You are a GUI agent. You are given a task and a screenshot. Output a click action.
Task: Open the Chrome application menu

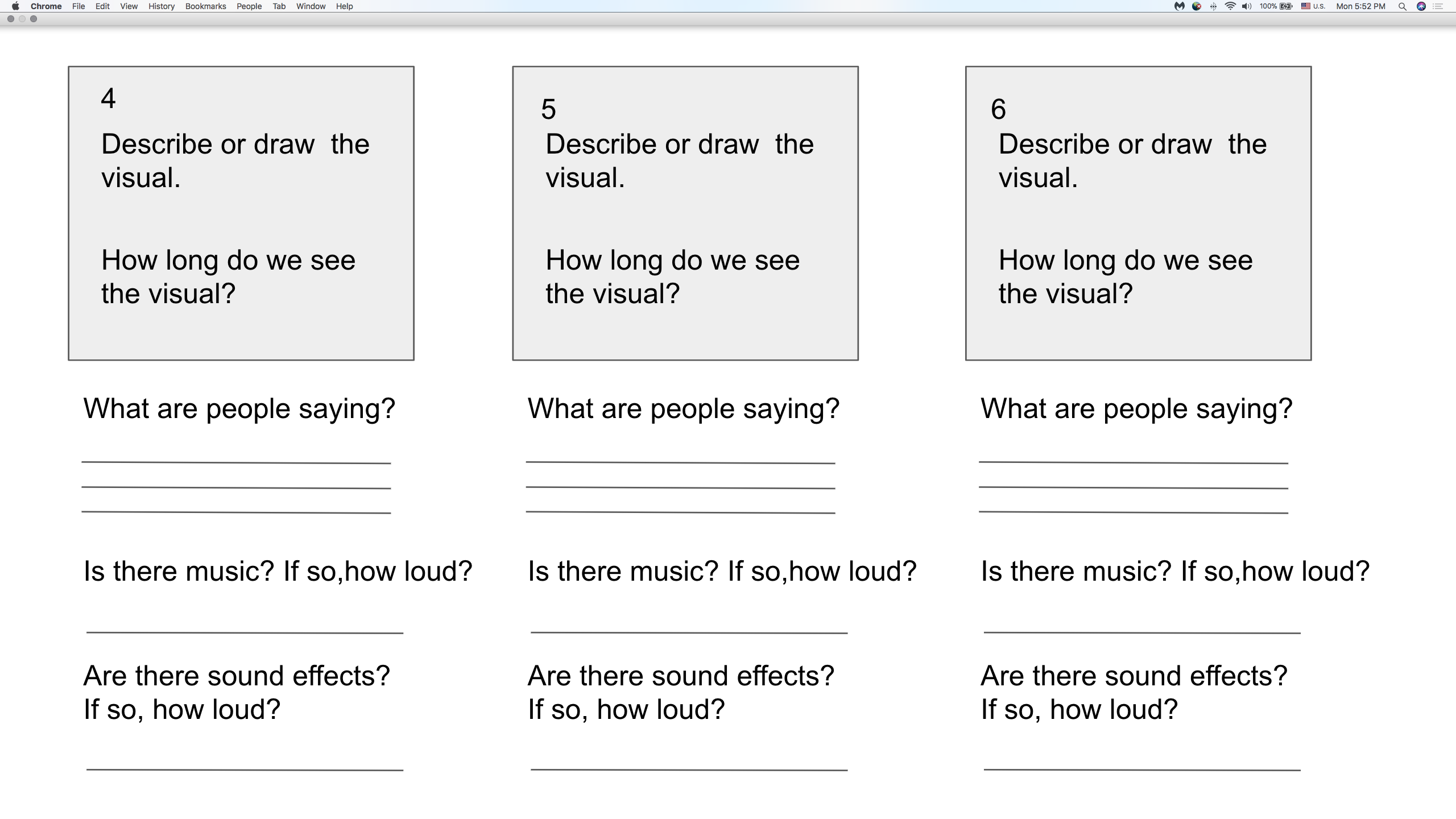coord(46,6)
